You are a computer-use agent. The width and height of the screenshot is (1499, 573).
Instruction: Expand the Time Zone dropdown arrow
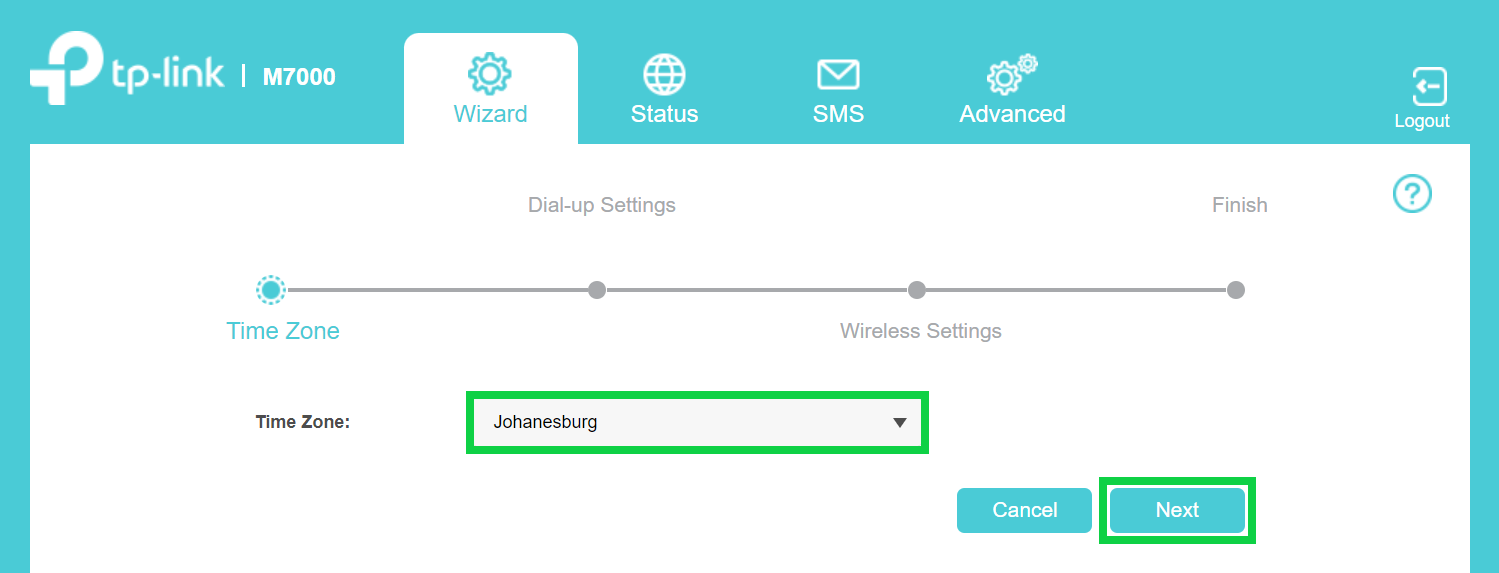pyautogui.click(x=900, y=422)
